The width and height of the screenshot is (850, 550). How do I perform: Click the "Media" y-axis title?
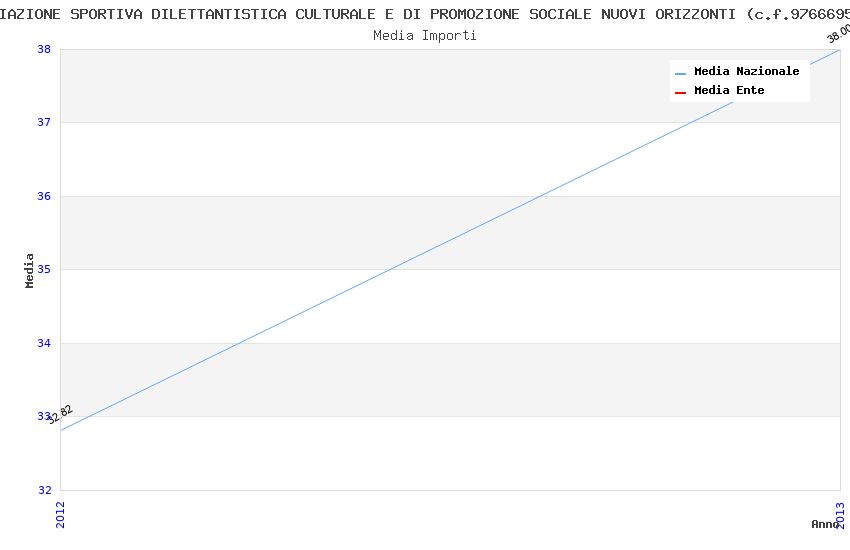pos(30,270)
